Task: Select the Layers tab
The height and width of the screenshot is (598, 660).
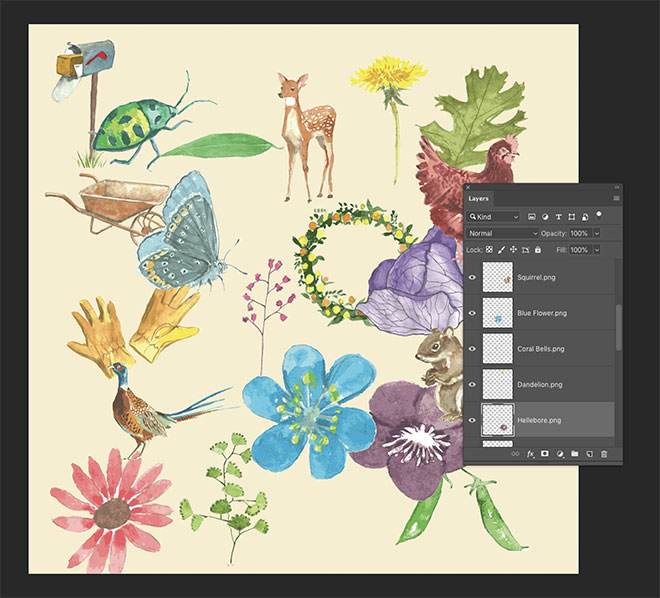Action: coord(479,199)
